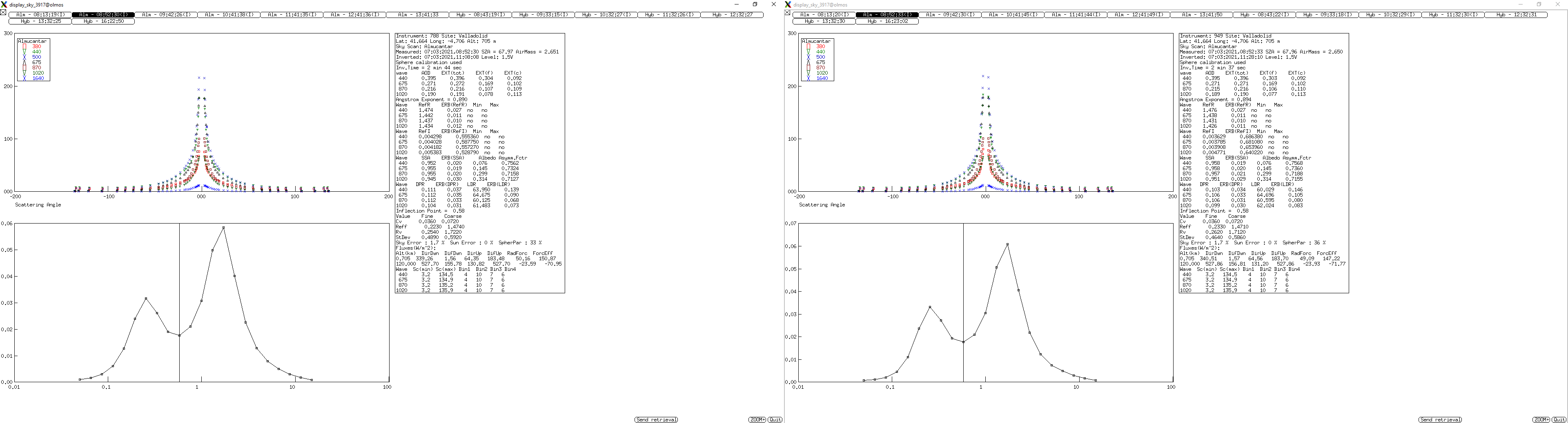Switch to Alm - 11:41:35(I), left window
1568x423 pixels.
click(x=292, y=15)
